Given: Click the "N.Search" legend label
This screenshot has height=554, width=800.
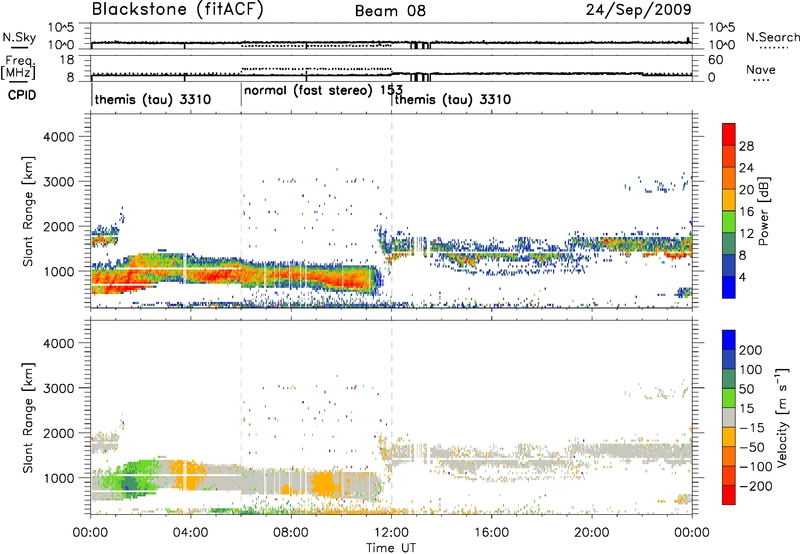Looking at the screenshot, I should point(772,37).
